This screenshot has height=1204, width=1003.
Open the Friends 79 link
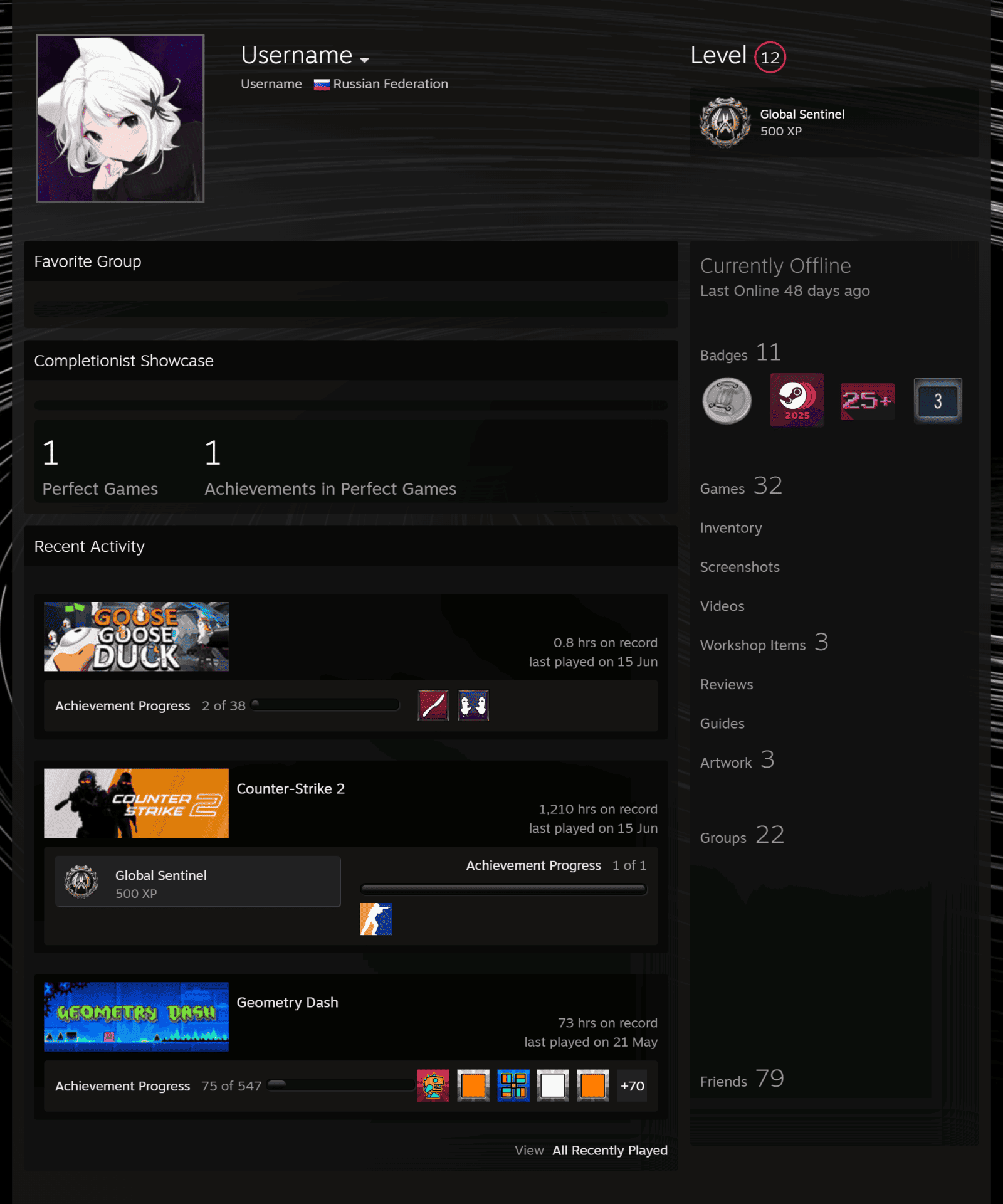point(742,1079)
